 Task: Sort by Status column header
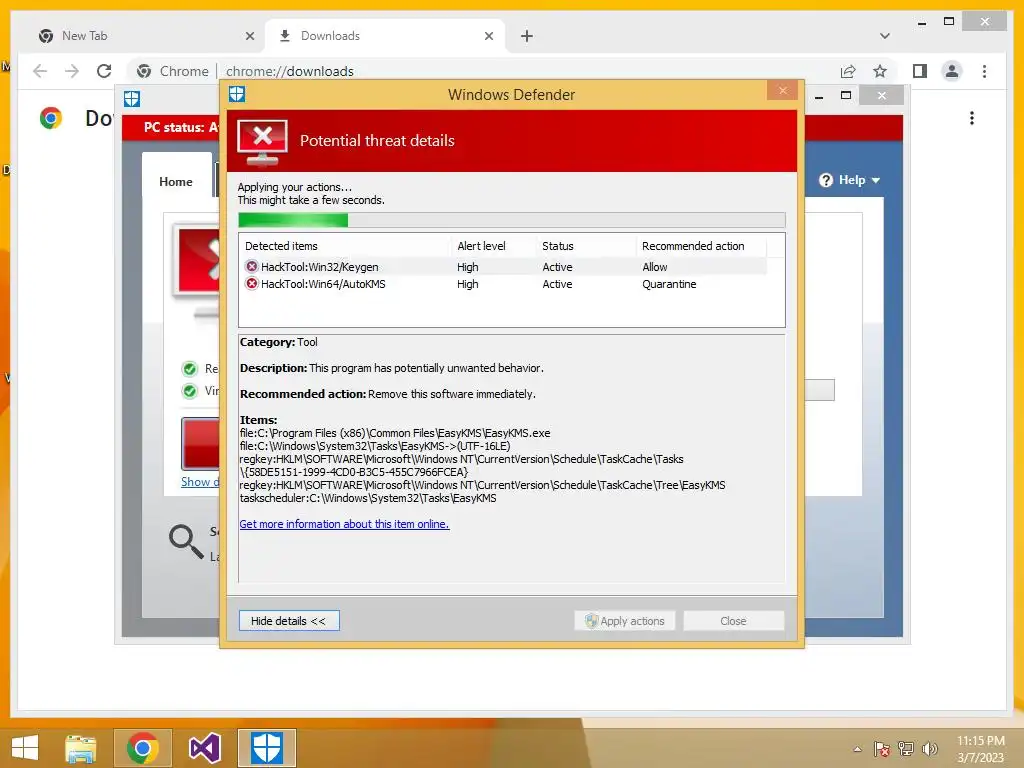[x=586, y=246]
